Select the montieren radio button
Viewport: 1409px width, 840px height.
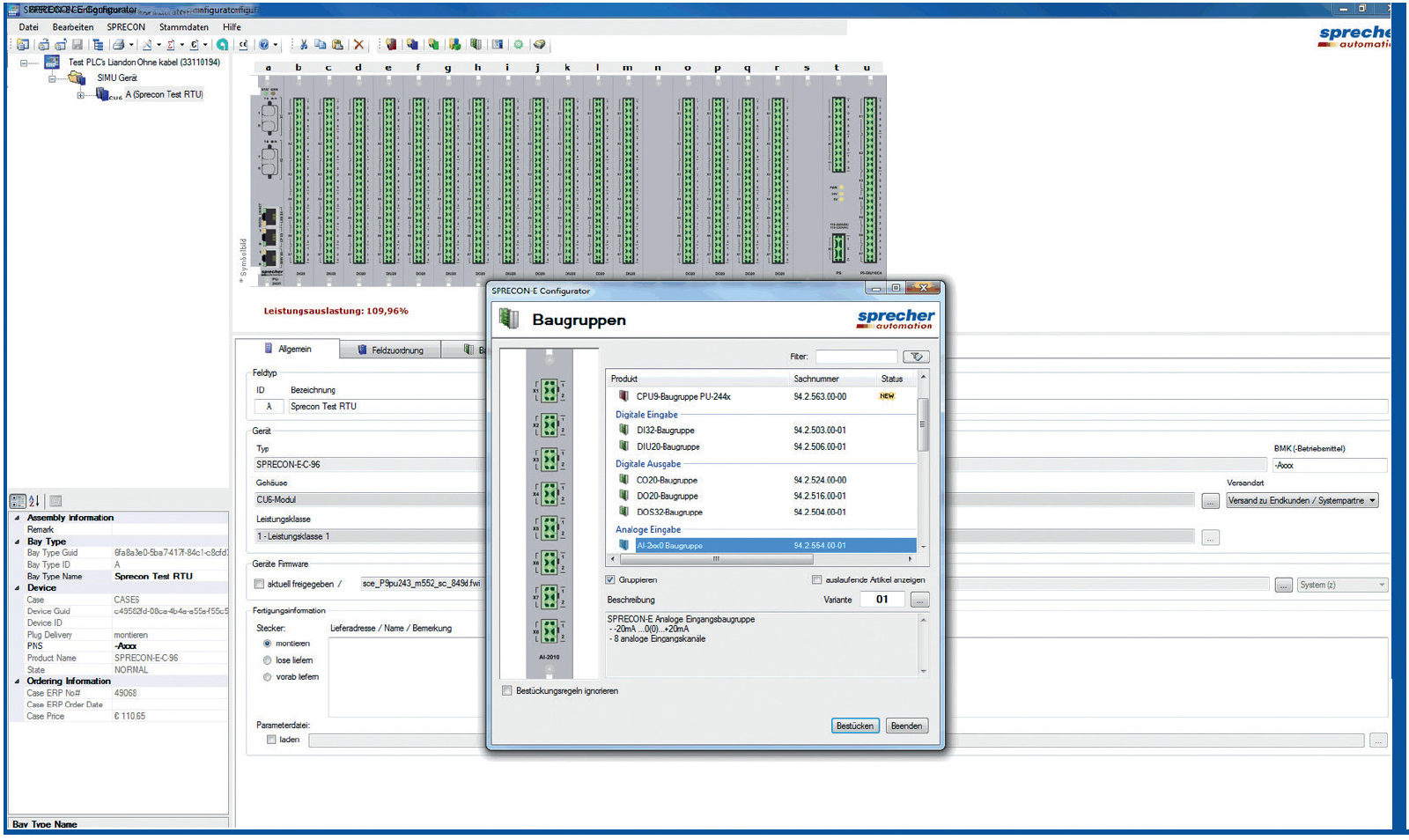pos(268,644)
